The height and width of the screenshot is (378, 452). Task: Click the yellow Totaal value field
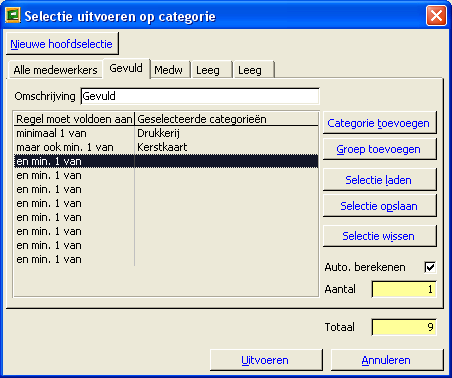point(404,327)
